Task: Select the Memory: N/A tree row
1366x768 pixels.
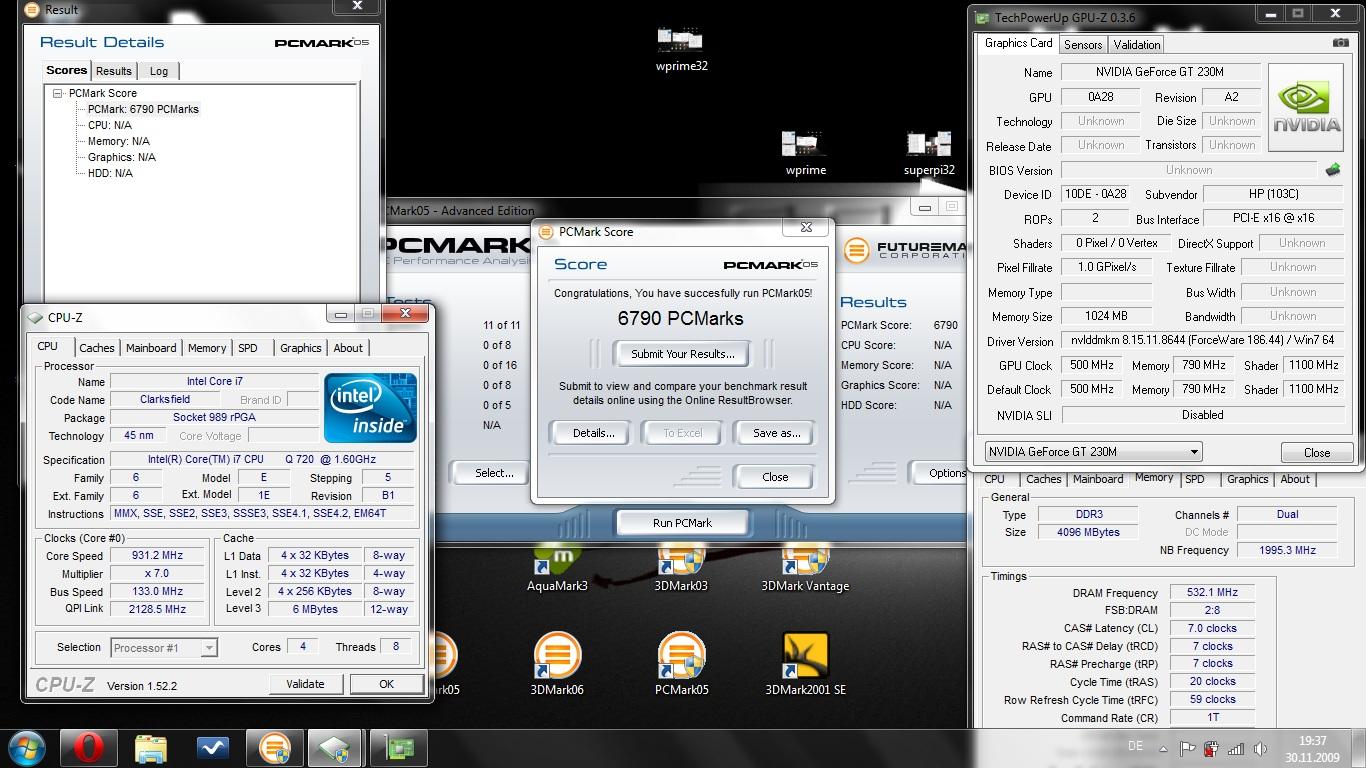Action: [x=118, y=141]
